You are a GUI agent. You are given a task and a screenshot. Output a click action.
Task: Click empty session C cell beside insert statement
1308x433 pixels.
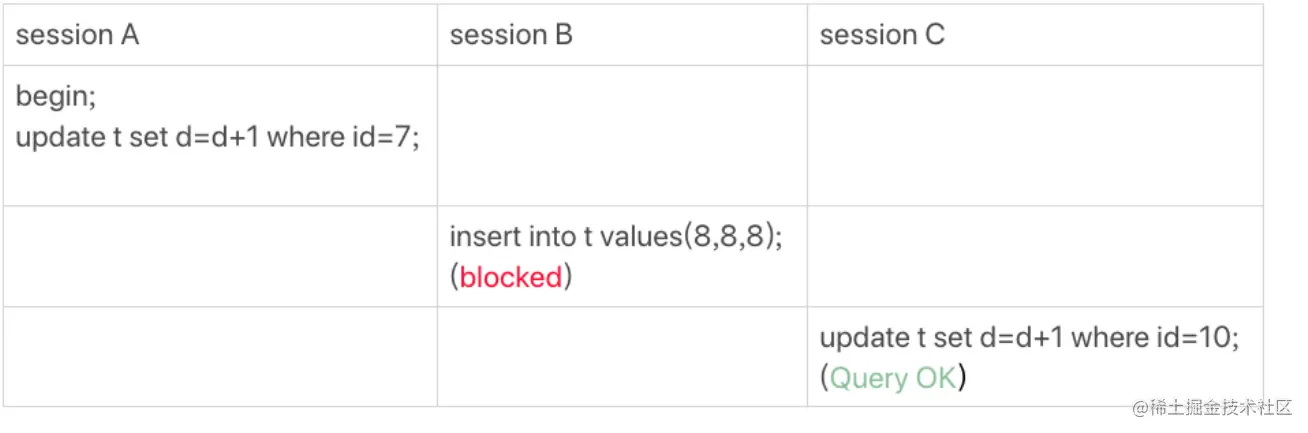pos(1035,256)
